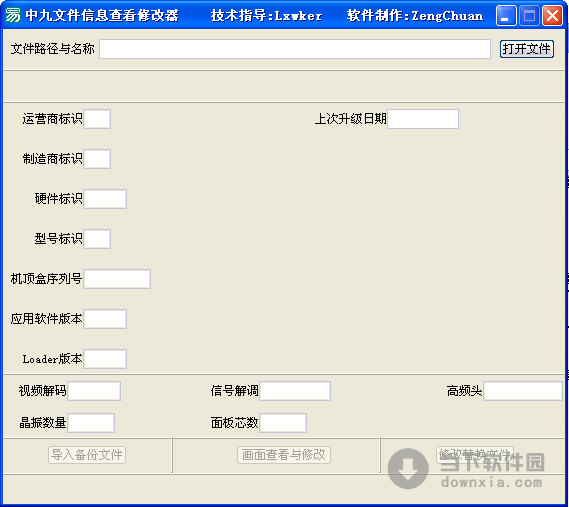Image resolution: width=569 pixels, height=507 pixels.
Task: Click into the 硬件标识 field
Action: coord(105,199)
